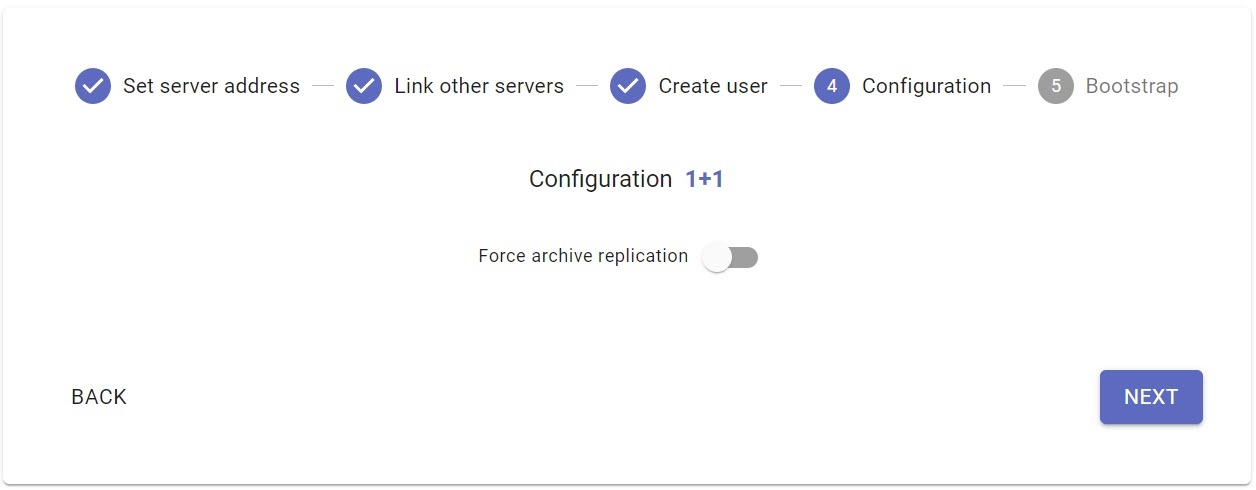Click connector line between Configuration and Bootstrap
The height and width of the screenshot is (490, 1256).
coord(1014,86)
